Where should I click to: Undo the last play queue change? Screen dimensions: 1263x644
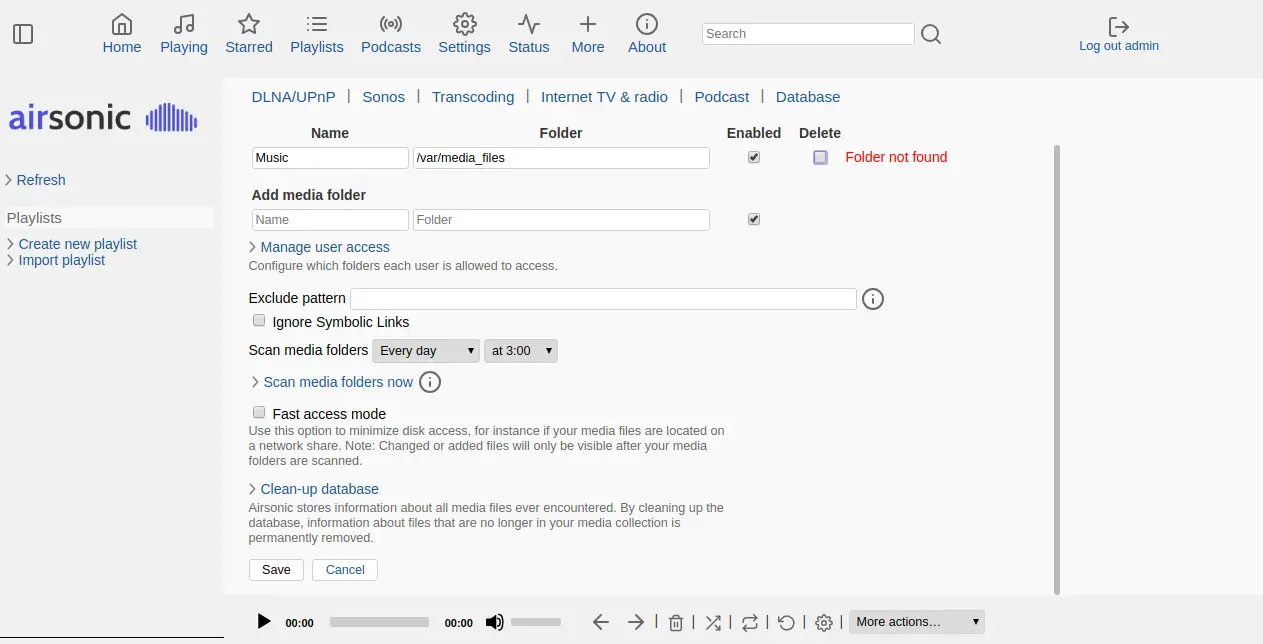click(787, 623)
